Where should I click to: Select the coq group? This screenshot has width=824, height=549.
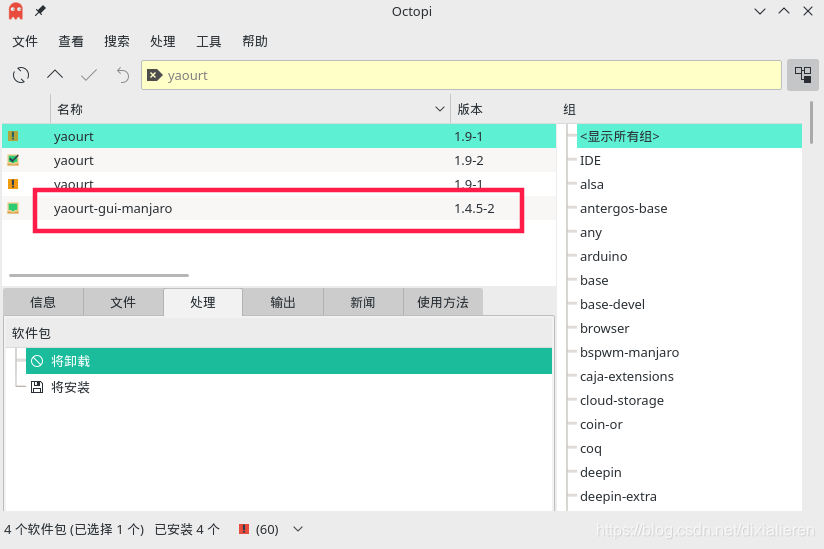pyautogui.click(x=591, y=449)
